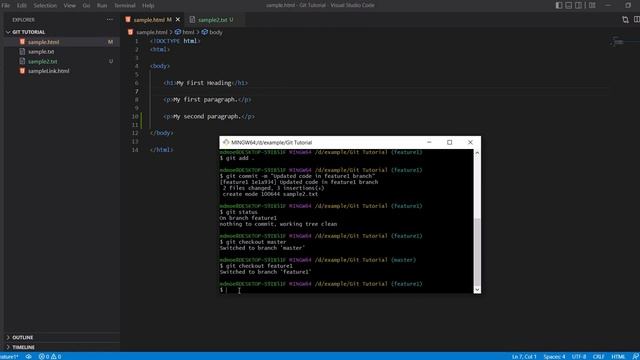Viewport: 640px width, 360px height.
Task: Toggle the secondary side bar layout icon
Action: [x=578, y=5]
